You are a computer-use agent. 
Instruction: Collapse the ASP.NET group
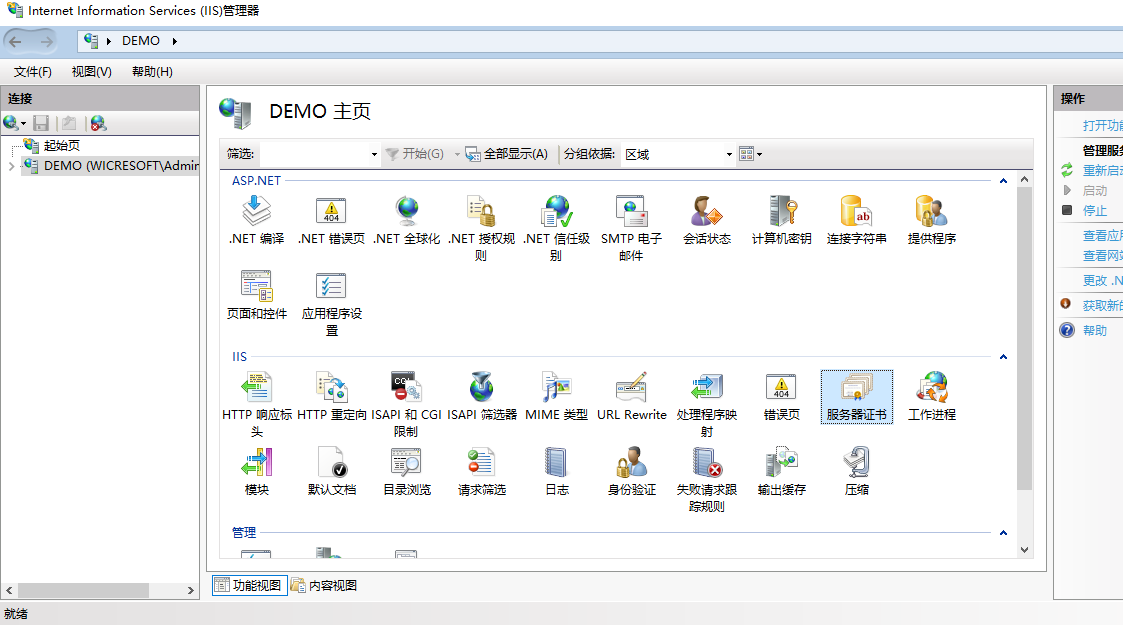point(1003,181)
